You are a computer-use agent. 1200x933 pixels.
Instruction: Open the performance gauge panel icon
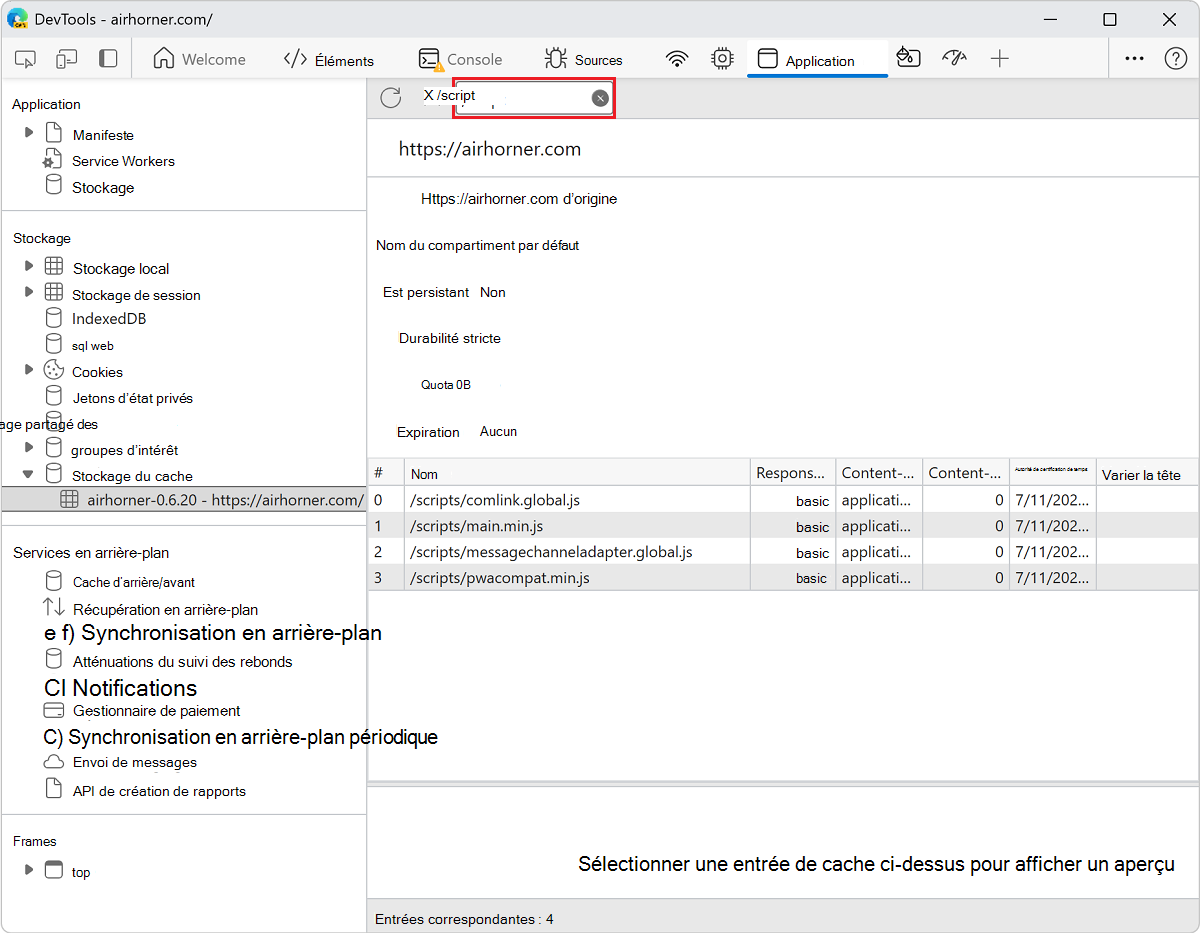click(954, 59)
